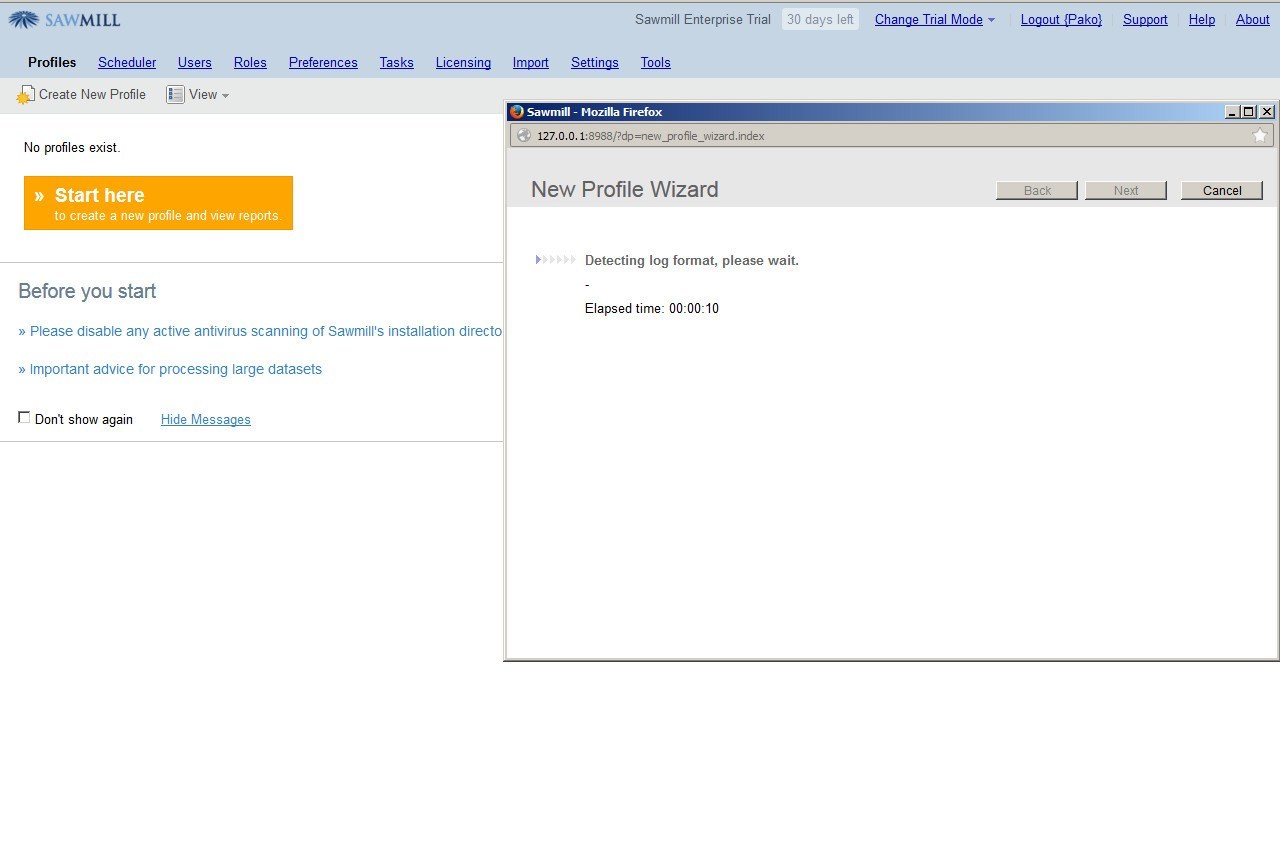Open the About link

1253,19
